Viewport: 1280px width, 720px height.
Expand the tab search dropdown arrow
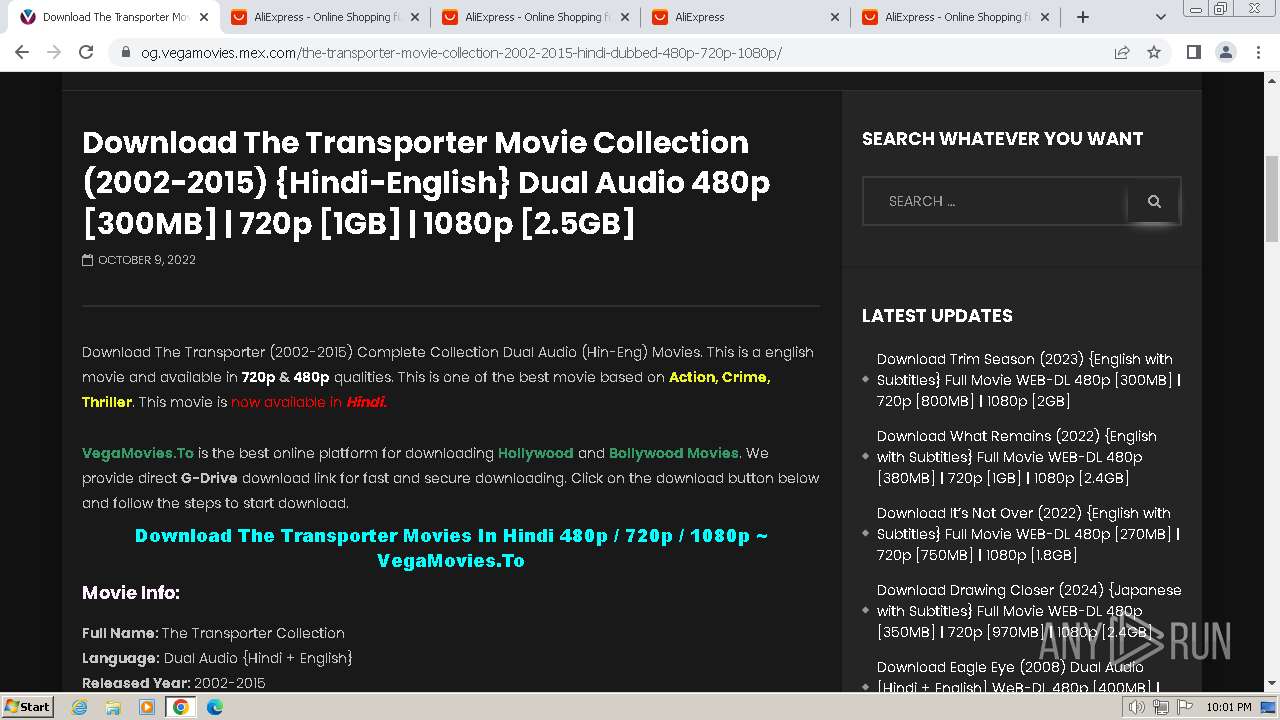click(x=1160, y=17)
